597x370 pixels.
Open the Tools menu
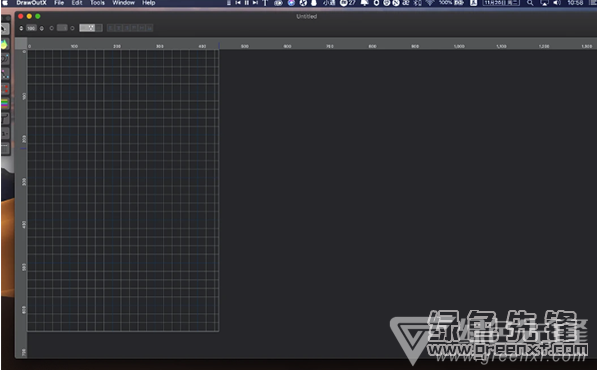(x=97, y=3)
